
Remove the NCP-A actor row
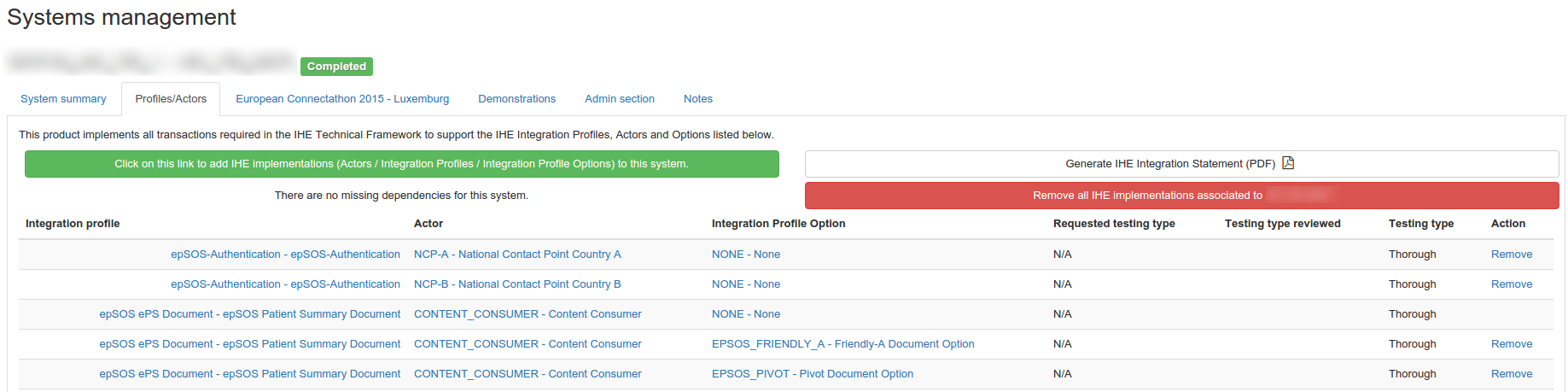point(1511,255)
